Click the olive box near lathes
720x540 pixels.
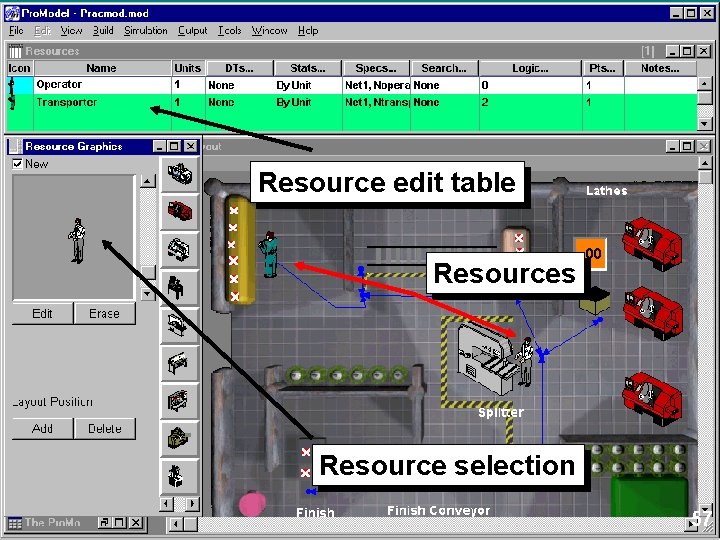pos(595,300)
